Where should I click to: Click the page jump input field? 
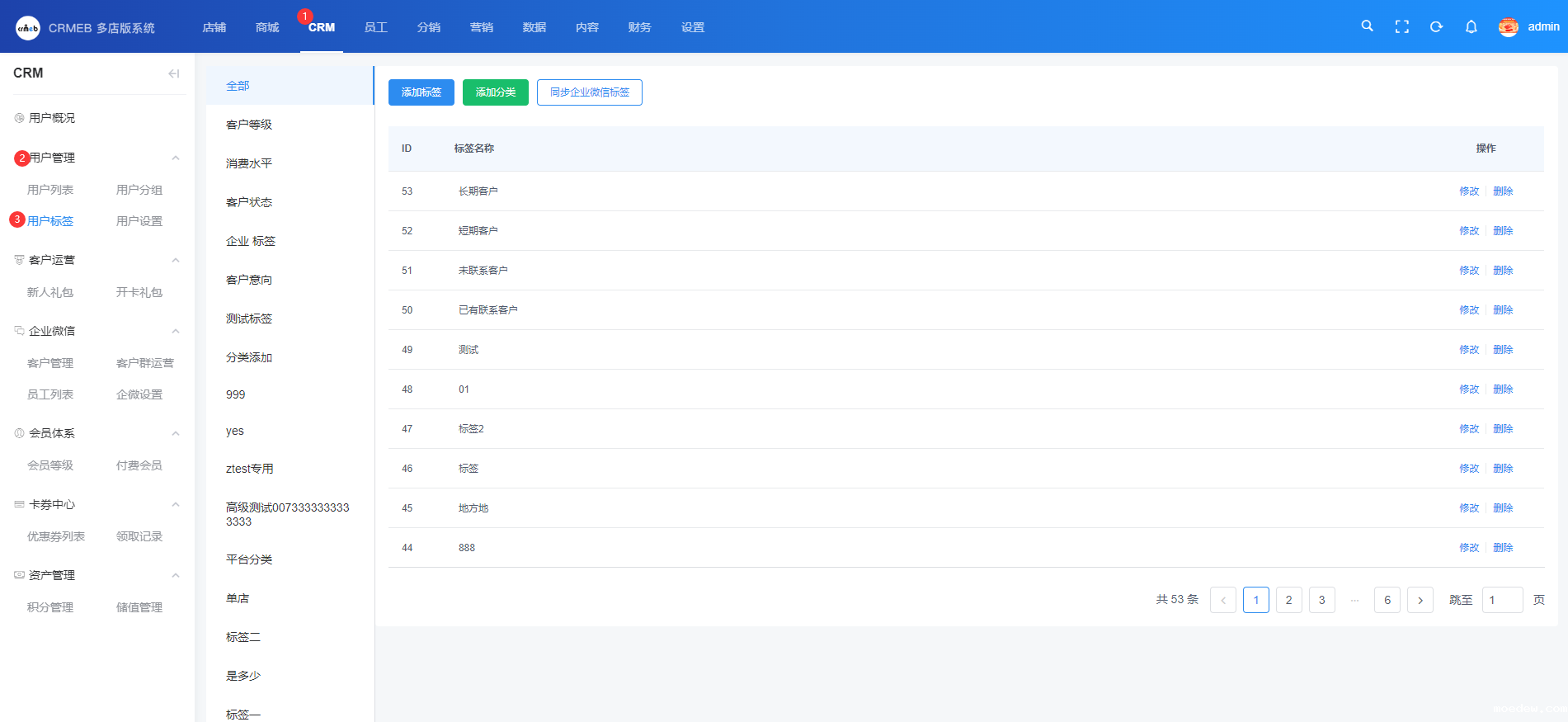pos(1502,600)
